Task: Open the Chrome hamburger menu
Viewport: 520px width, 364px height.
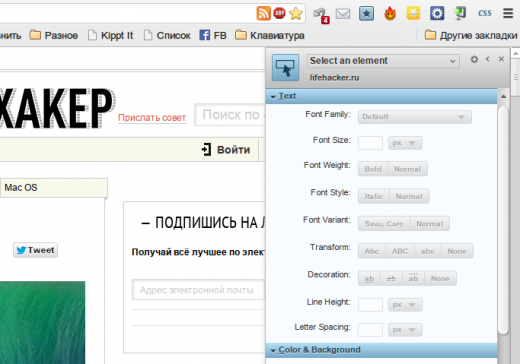Action: coord(508,13)
